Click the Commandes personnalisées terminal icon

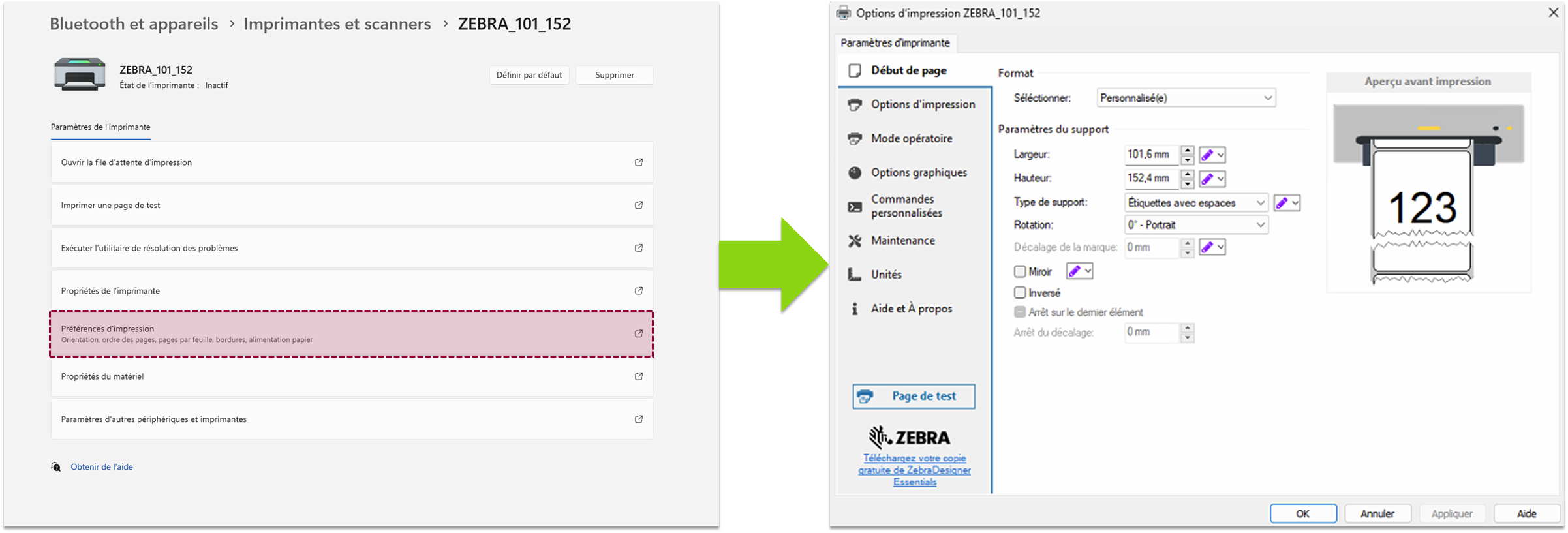pos(855,207)
